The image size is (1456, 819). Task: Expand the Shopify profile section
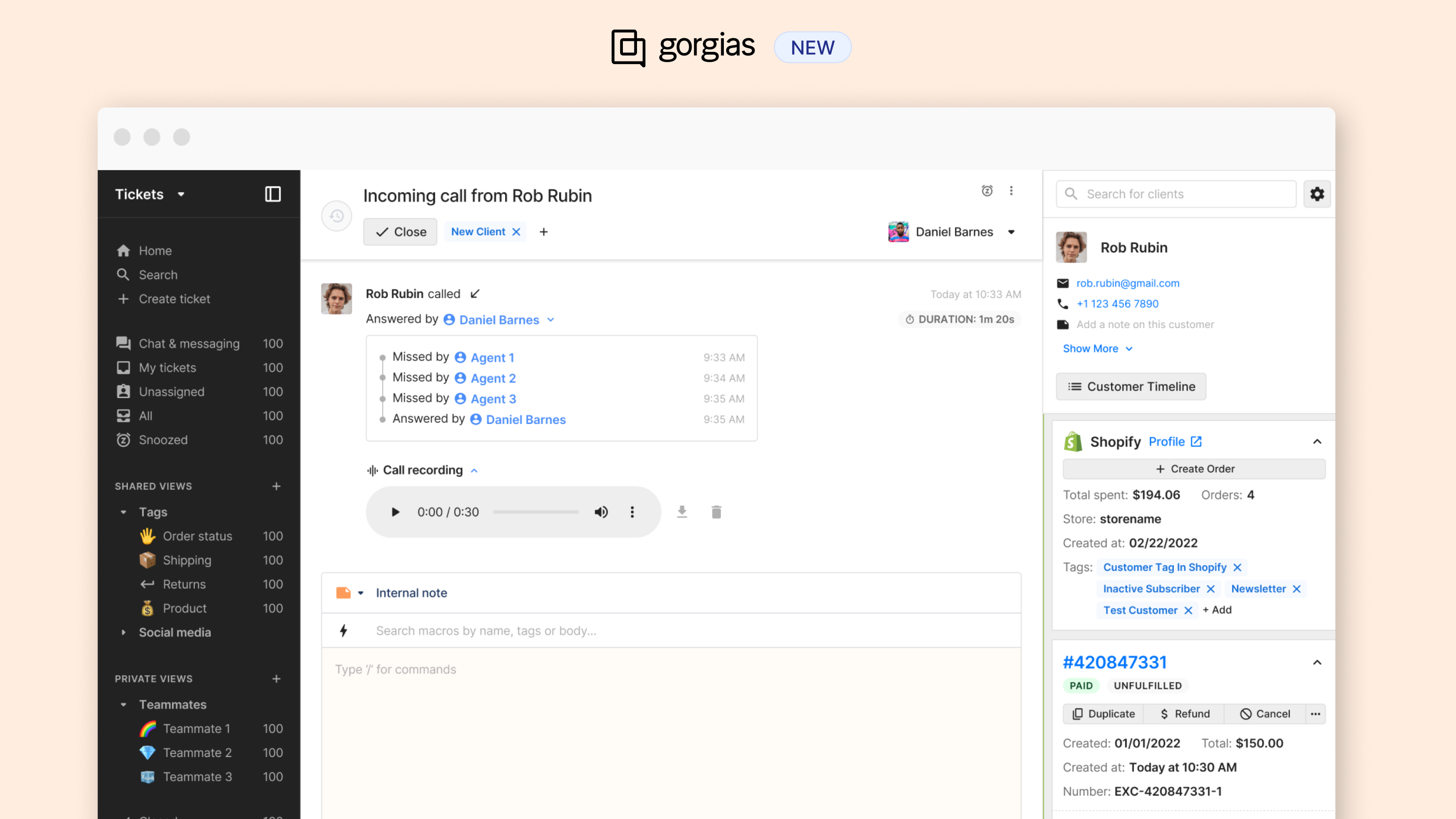click(x=1318, y=441)
